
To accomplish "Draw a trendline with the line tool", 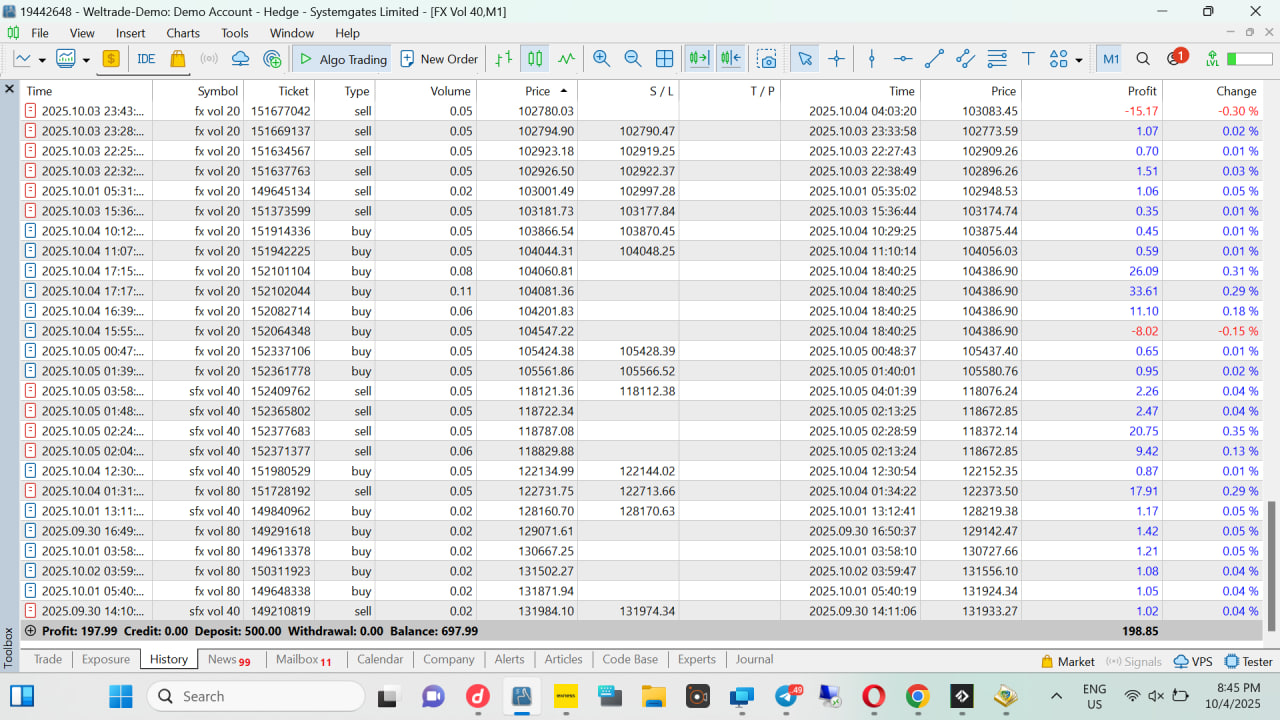I will [x=934, y=59].
